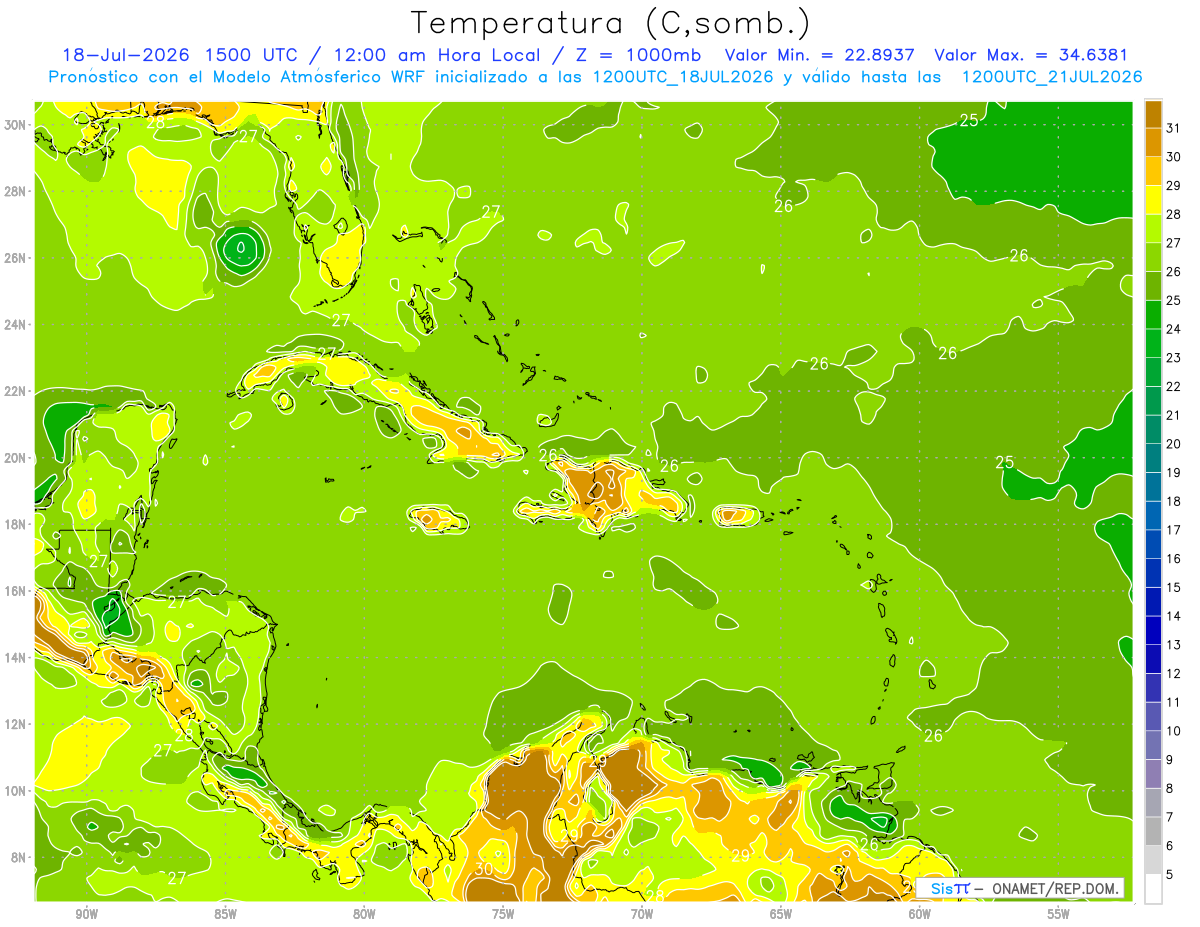Click the 'Valor Max. = 34.6381' text

click(1031, 55)
